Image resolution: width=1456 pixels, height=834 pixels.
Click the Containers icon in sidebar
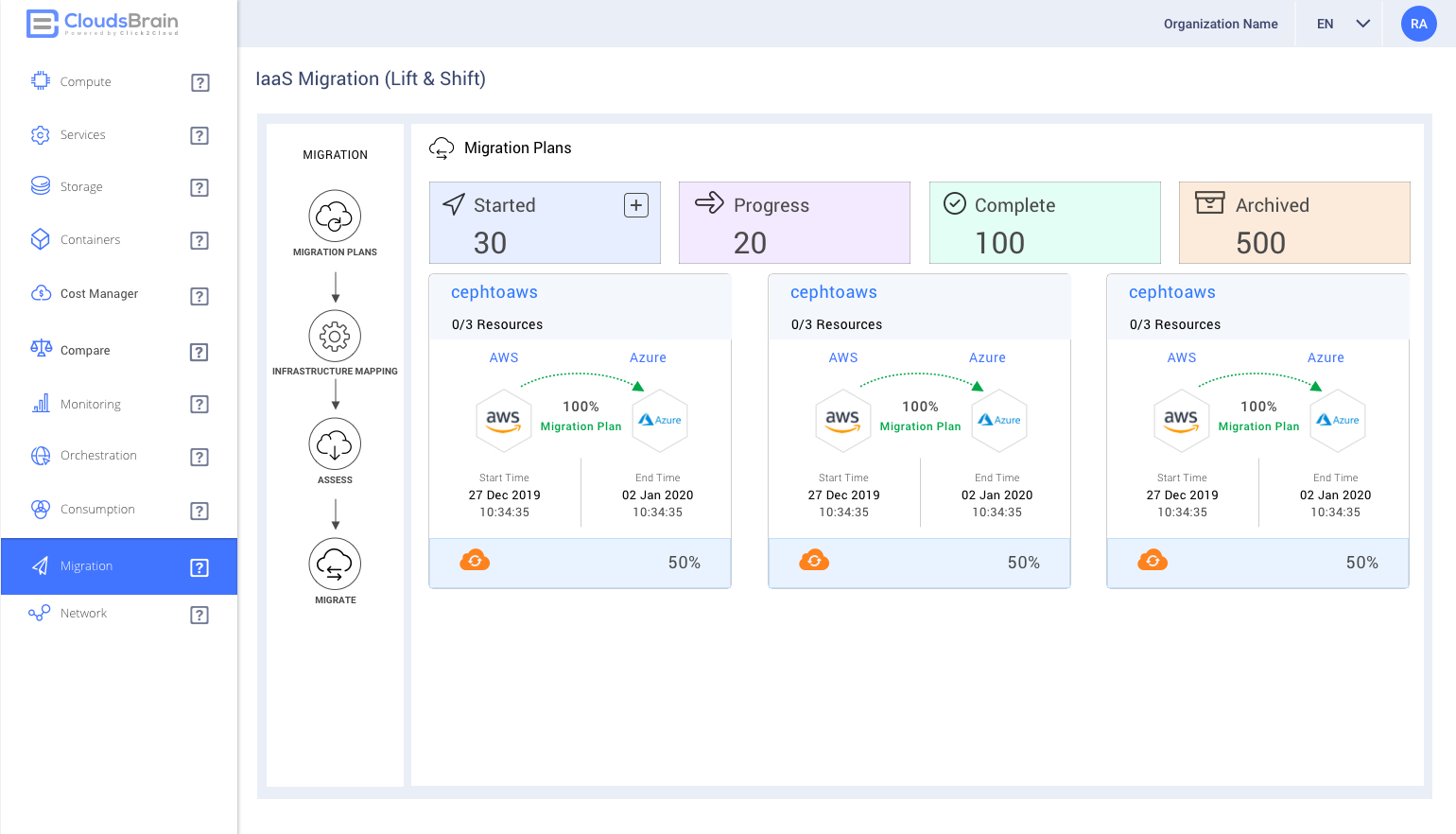pyautogui.click(x=40, y=239)
